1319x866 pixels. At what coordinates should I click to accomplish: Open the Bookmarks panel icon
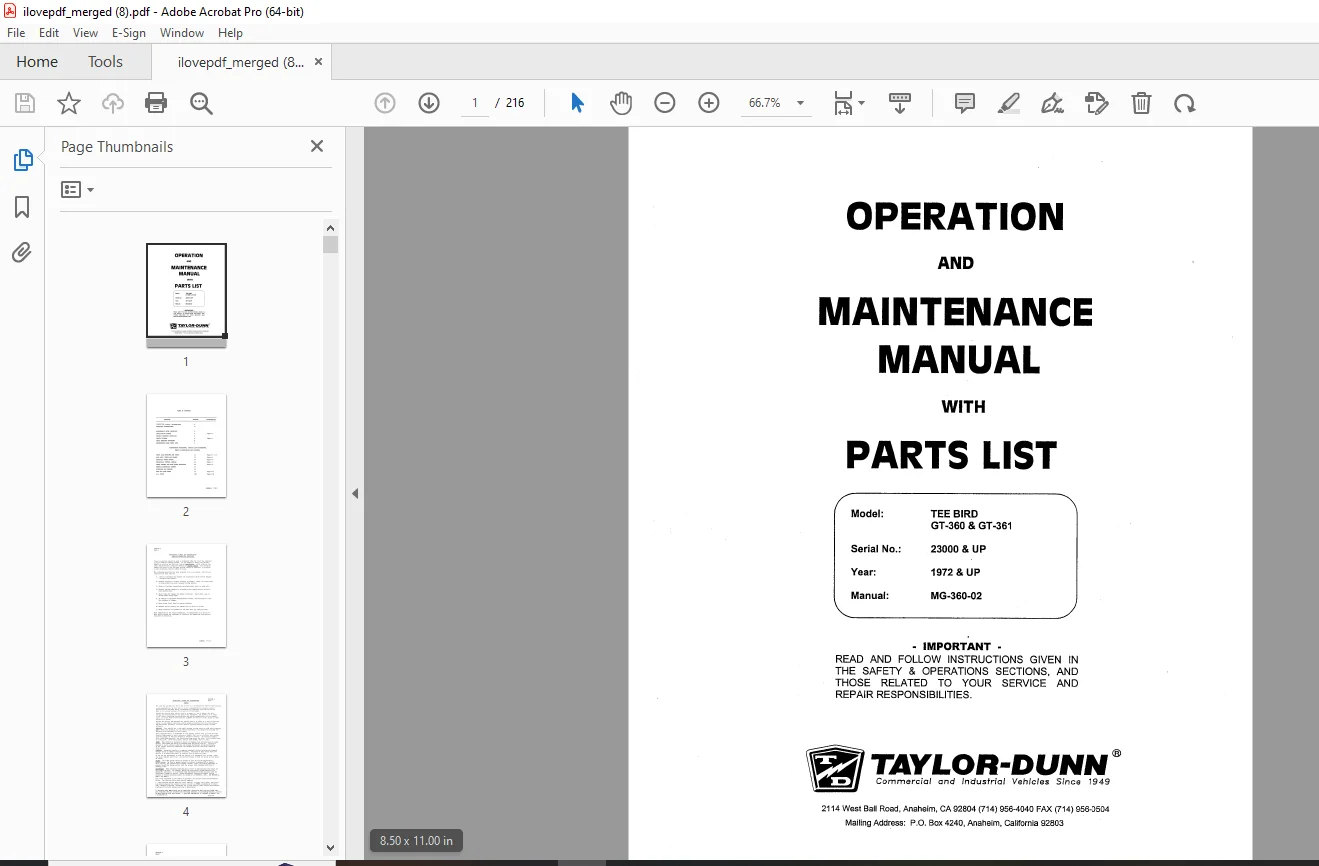[22, 207]
